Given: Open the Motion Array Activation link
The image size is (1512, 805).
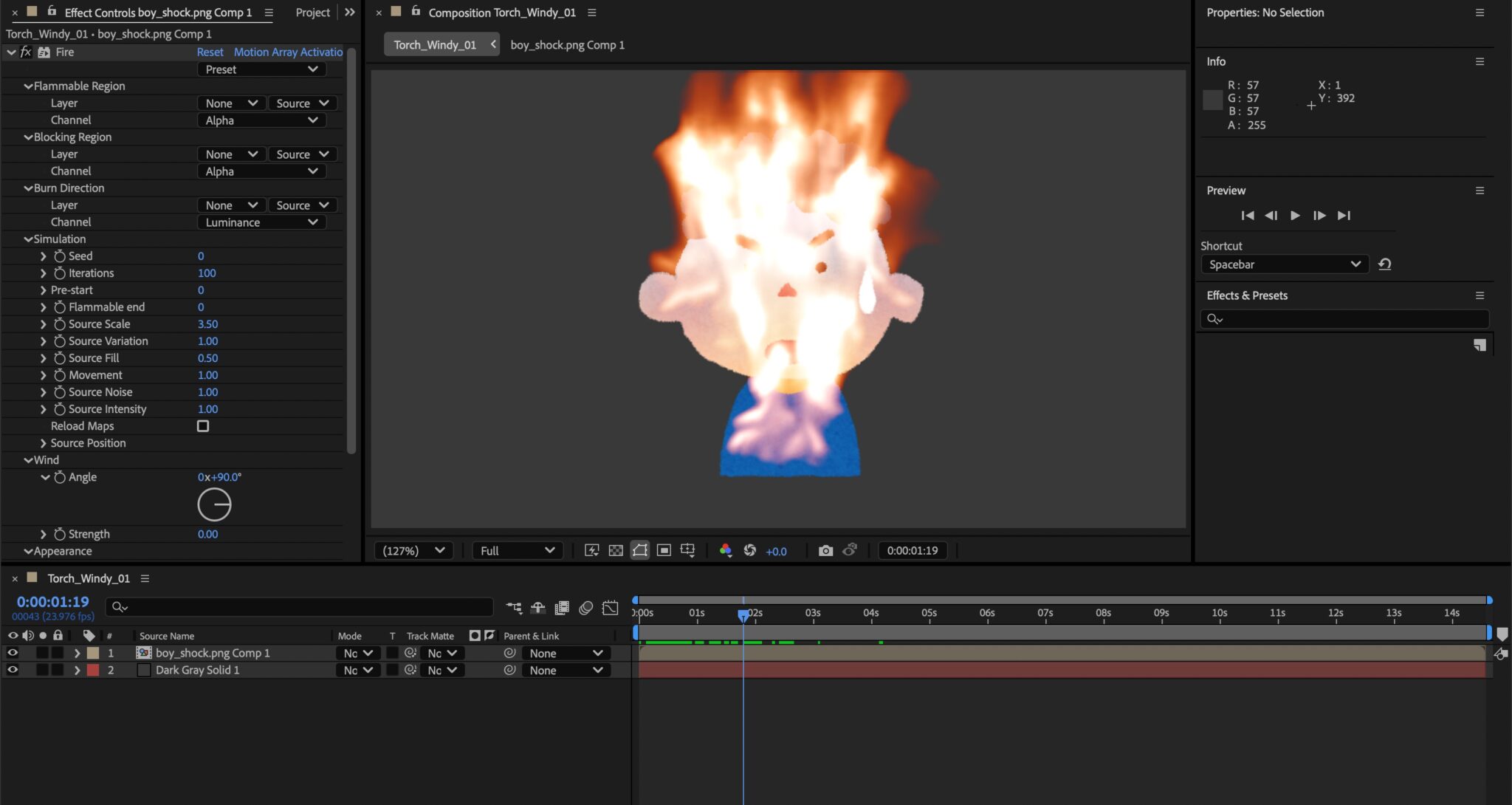Looking at the screenshot, I should 288,52.
